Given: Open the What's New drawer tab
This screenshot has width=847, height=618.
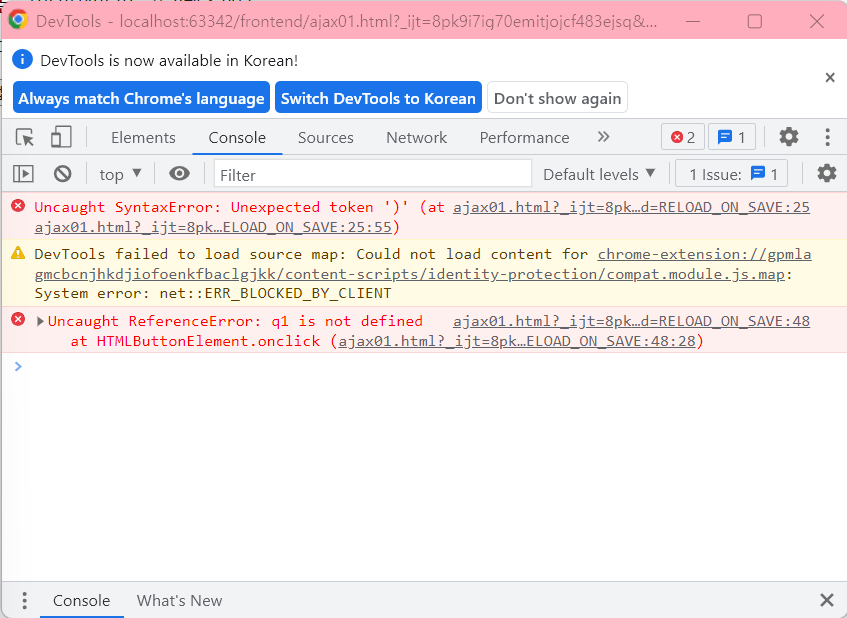Looking at the screenshot, I should point(179,600).
